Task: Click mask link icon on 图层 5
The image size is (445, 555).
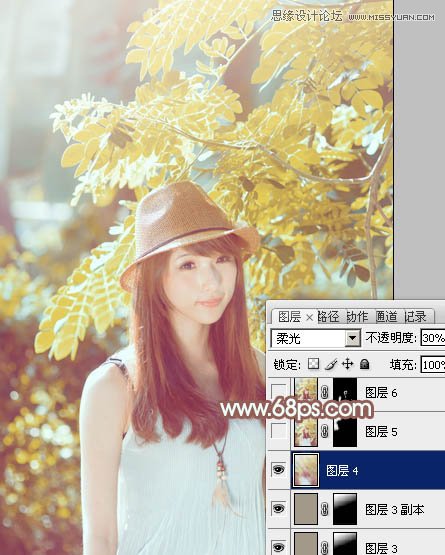Action: [325, 431]
